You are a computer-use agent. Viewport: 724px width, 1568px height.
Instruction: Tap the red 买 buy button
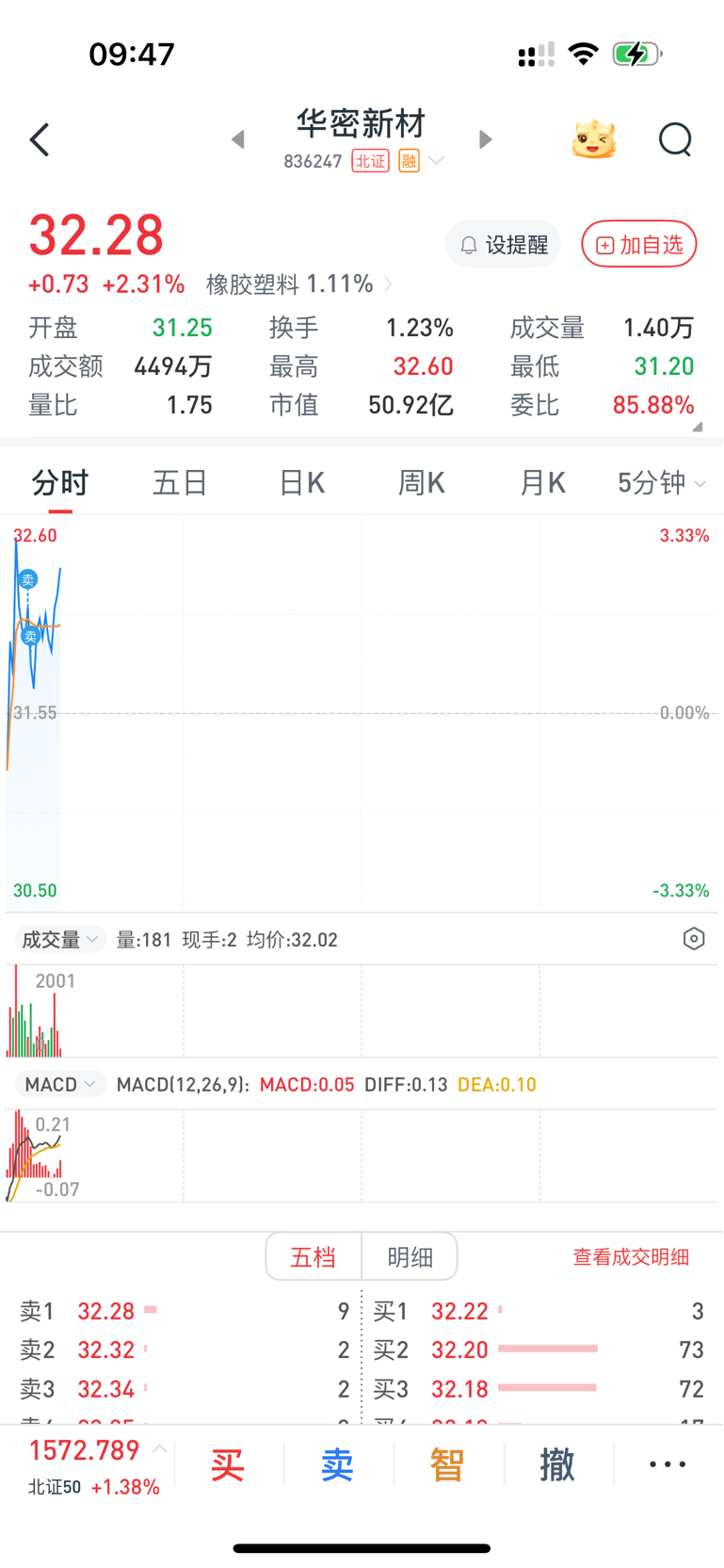pos(228,1464)
